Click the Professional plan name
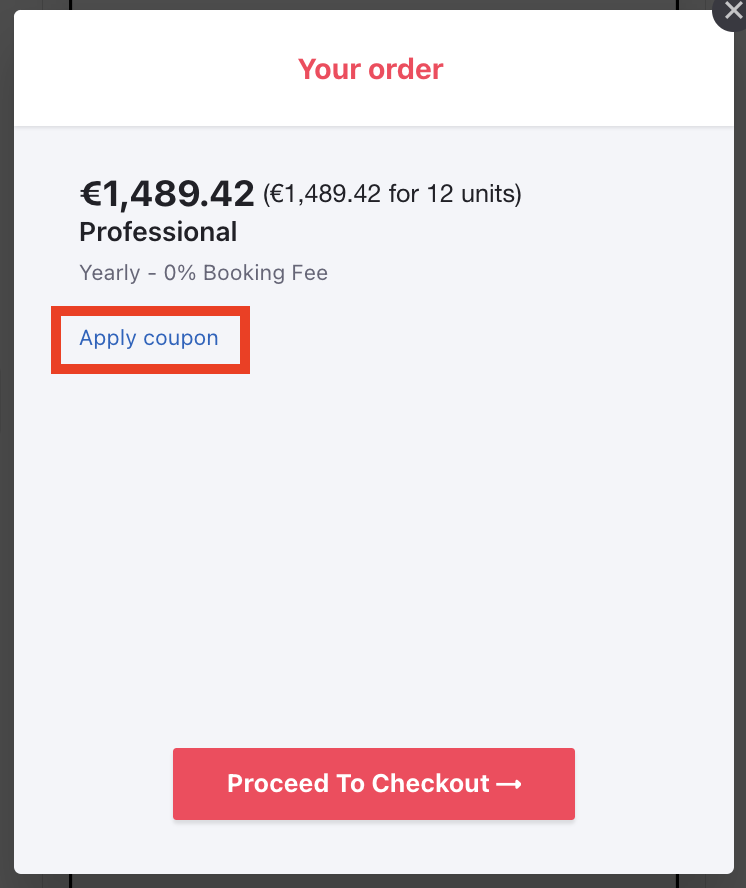 pyautogui.click(x=157, y=232)
